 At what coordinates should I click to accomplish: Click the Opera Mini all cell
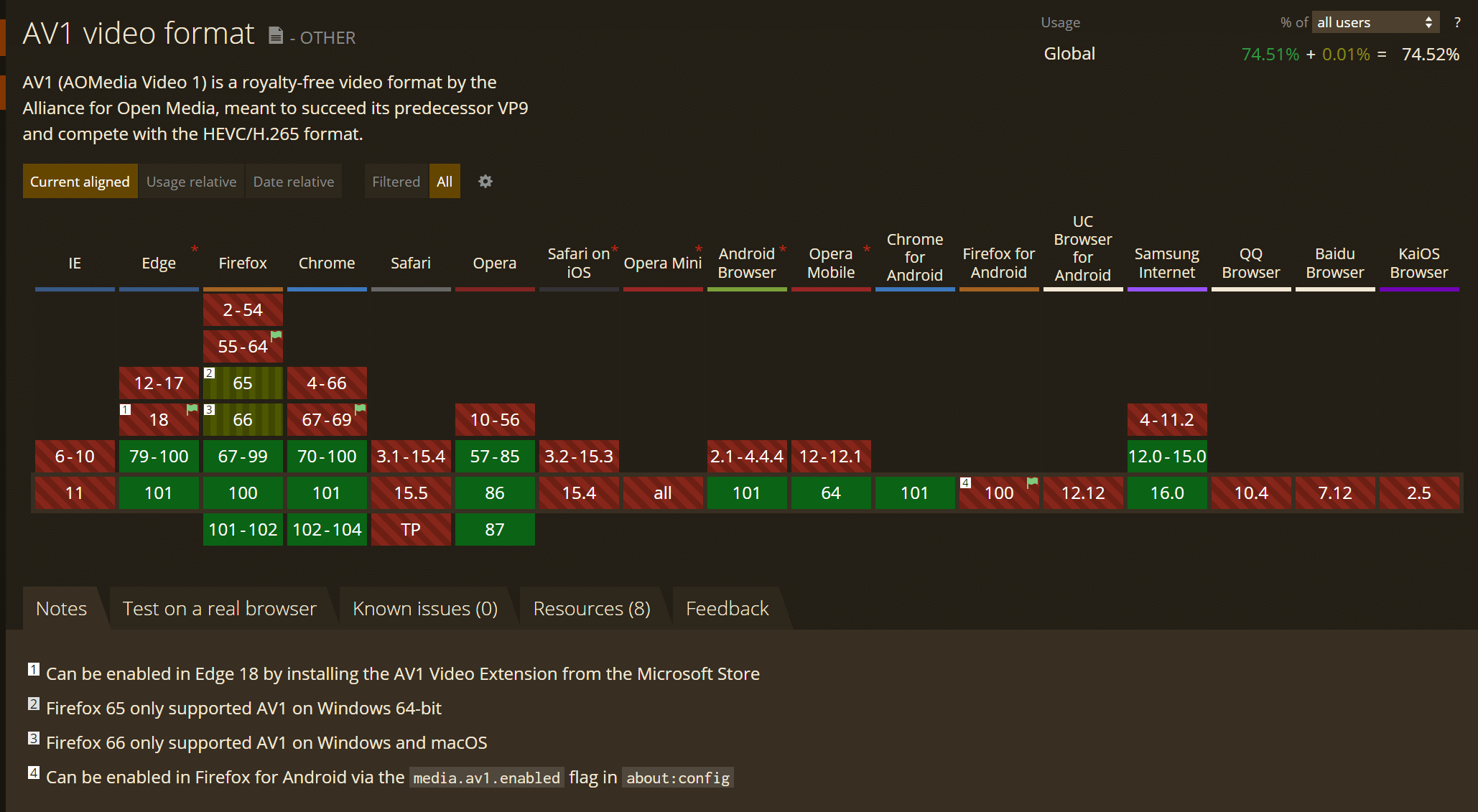(663, 493)
